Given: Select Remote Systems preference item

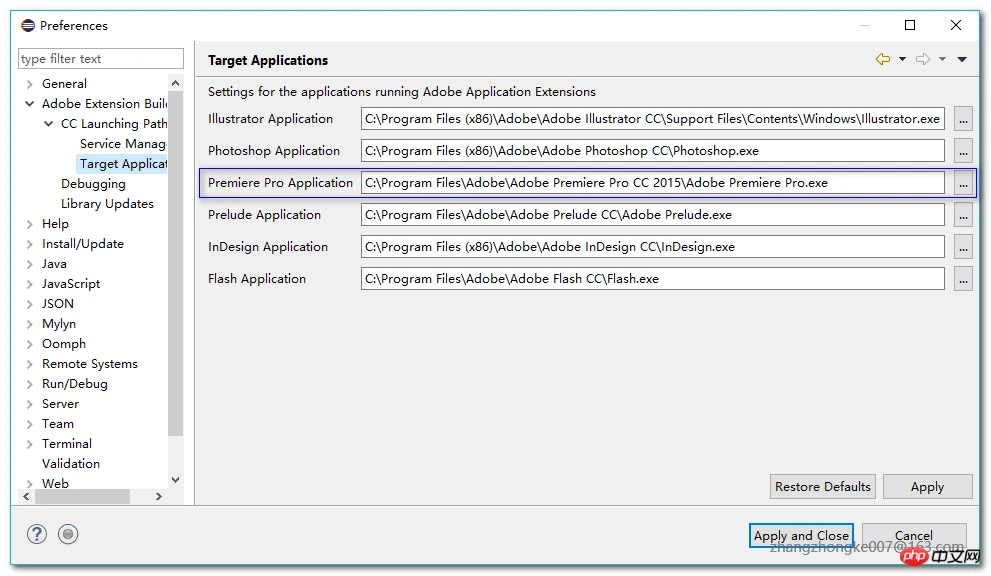Looking at the screenshot, I should [90, 364].
